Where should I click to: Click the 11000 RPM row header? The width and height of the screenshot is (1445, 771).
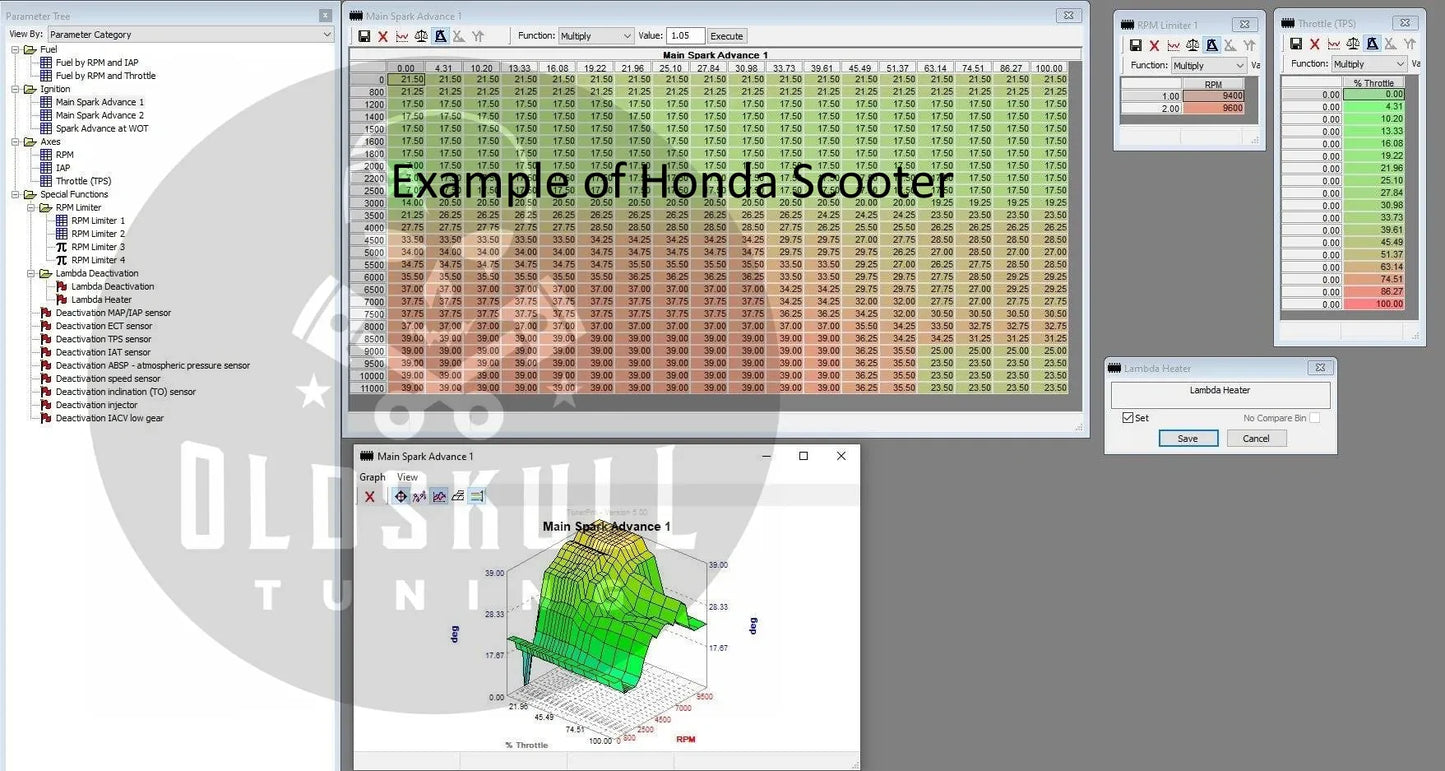pos(367,388)
